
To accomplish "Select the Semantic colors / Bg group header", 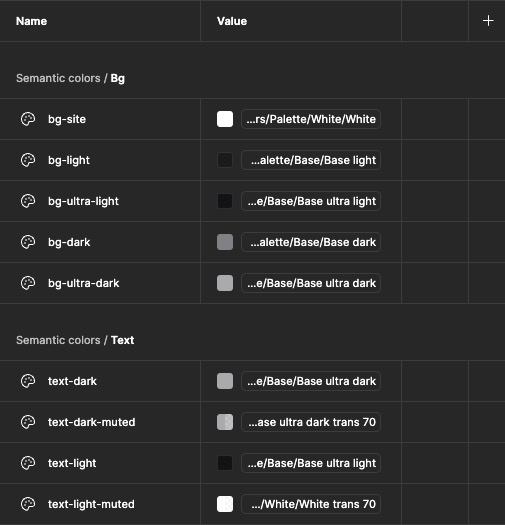I will pyautogui.click(x=70, y=78).
